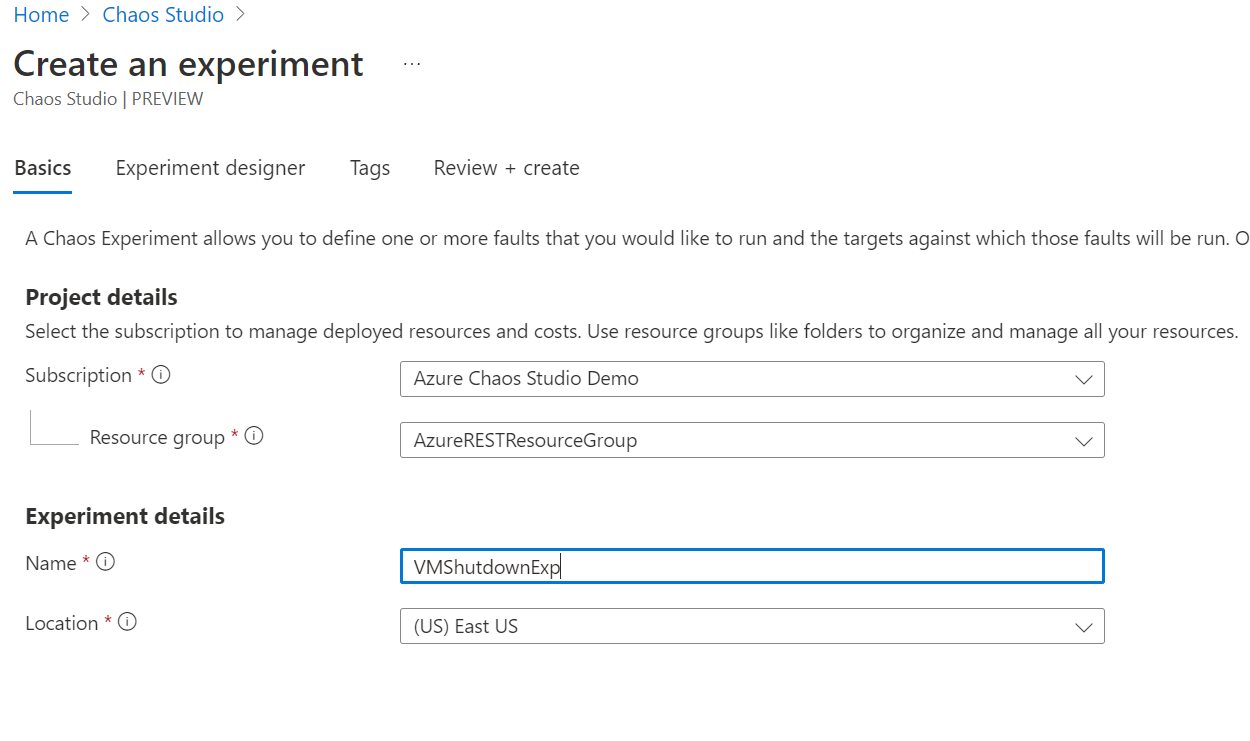Image resolution: width=1250 pixels, height=741 pixels.
Task: Click the breadcrumb chevron after Chaos Studio
Action: [240, 14]
